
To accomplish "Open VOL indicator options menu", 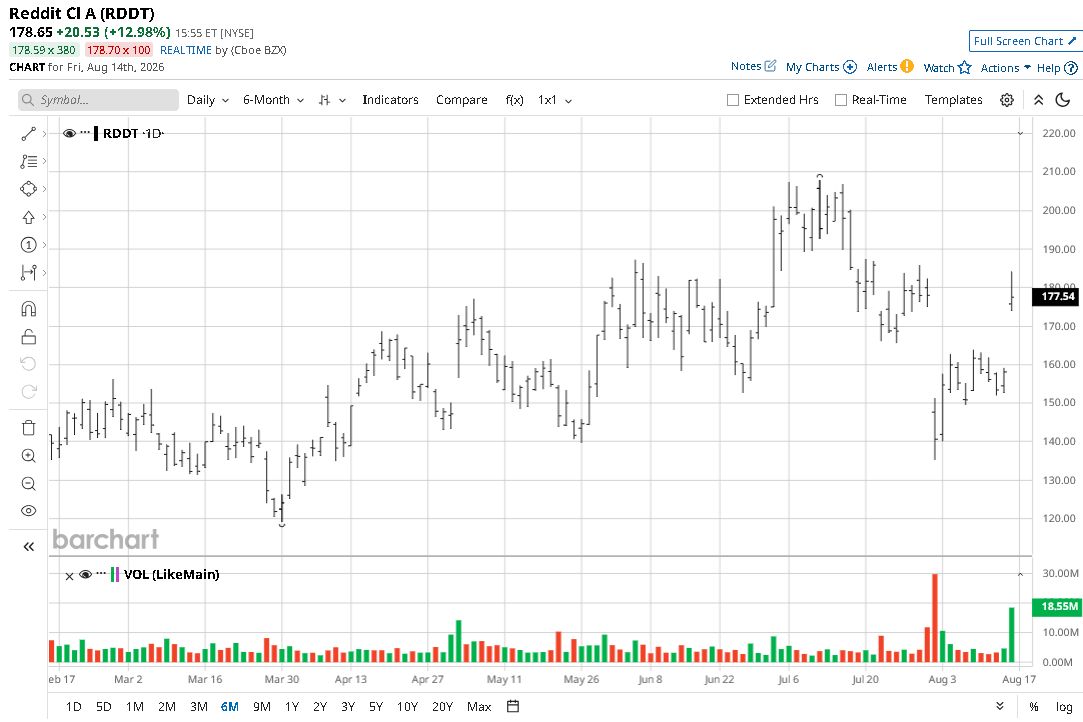I will coord(102,573).
